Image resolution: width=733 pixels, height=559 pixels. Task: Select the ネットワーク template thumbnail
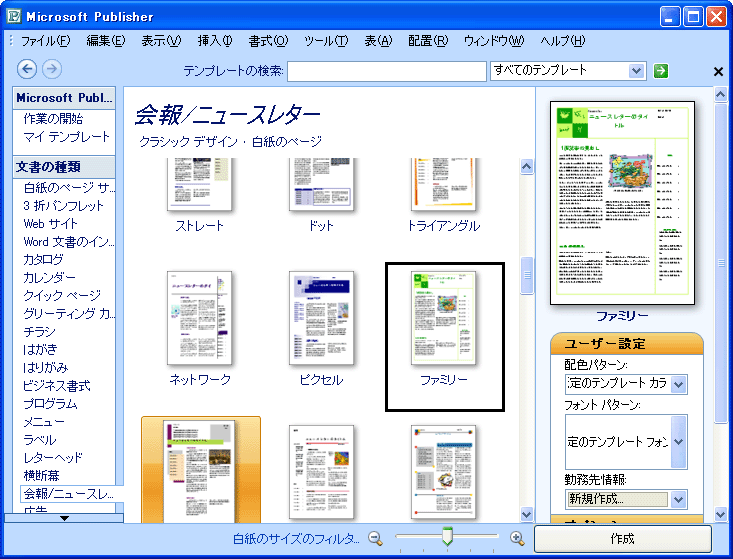(x=200, y=318)
